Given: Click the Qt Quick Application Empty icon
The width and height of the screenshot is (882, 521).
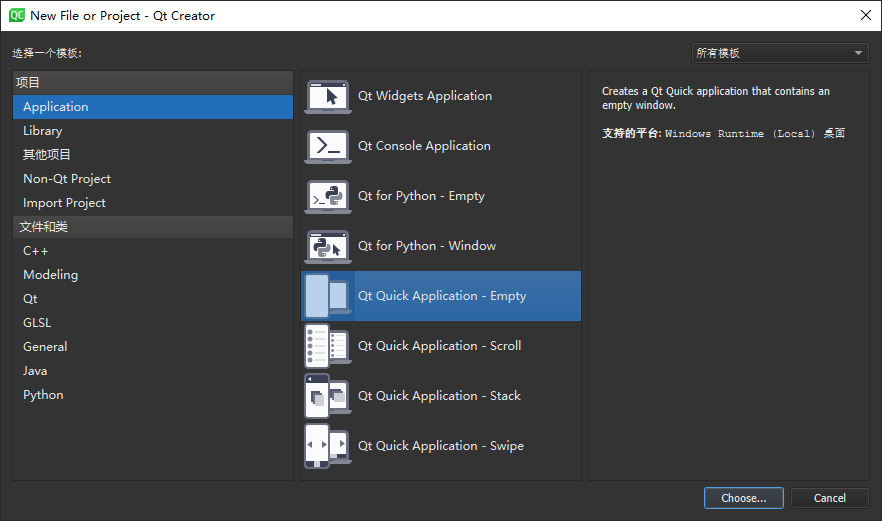Looking at the screenshot, I should 328,296.
